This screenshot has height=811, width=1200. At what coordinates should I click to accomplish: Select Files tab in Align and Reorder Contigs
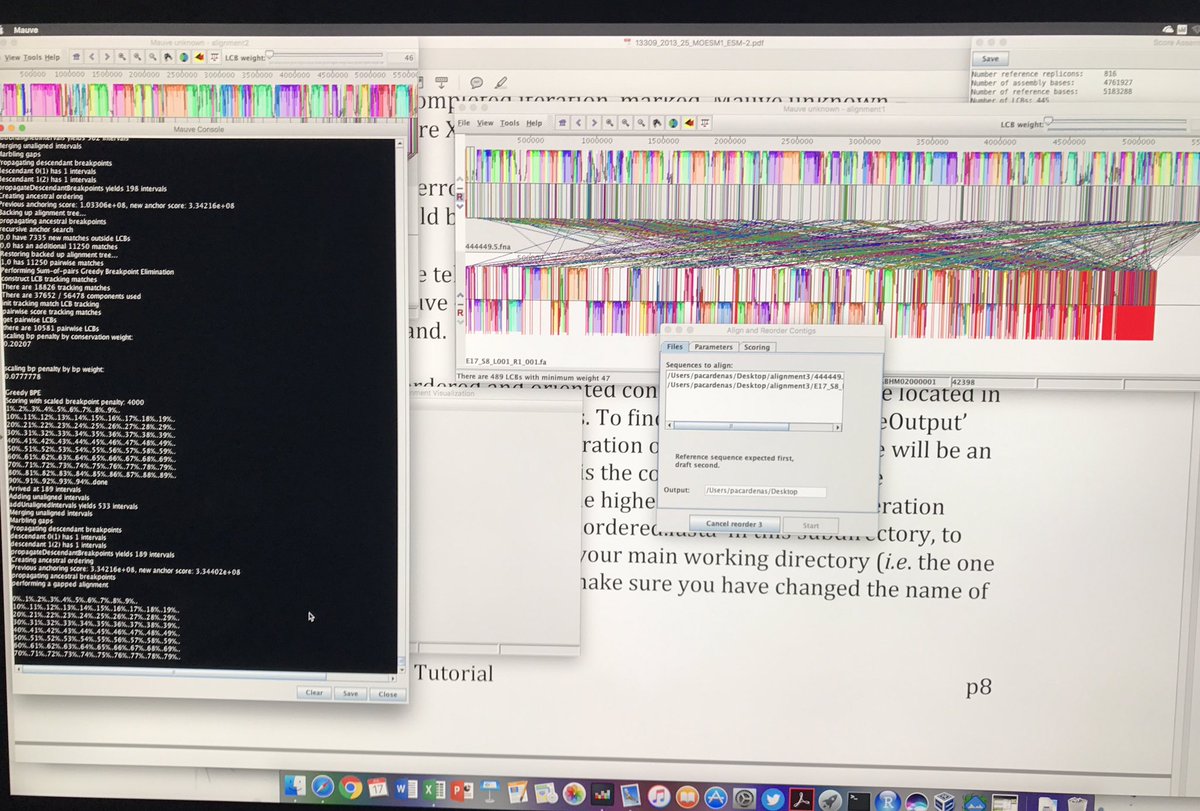point(674,347)
